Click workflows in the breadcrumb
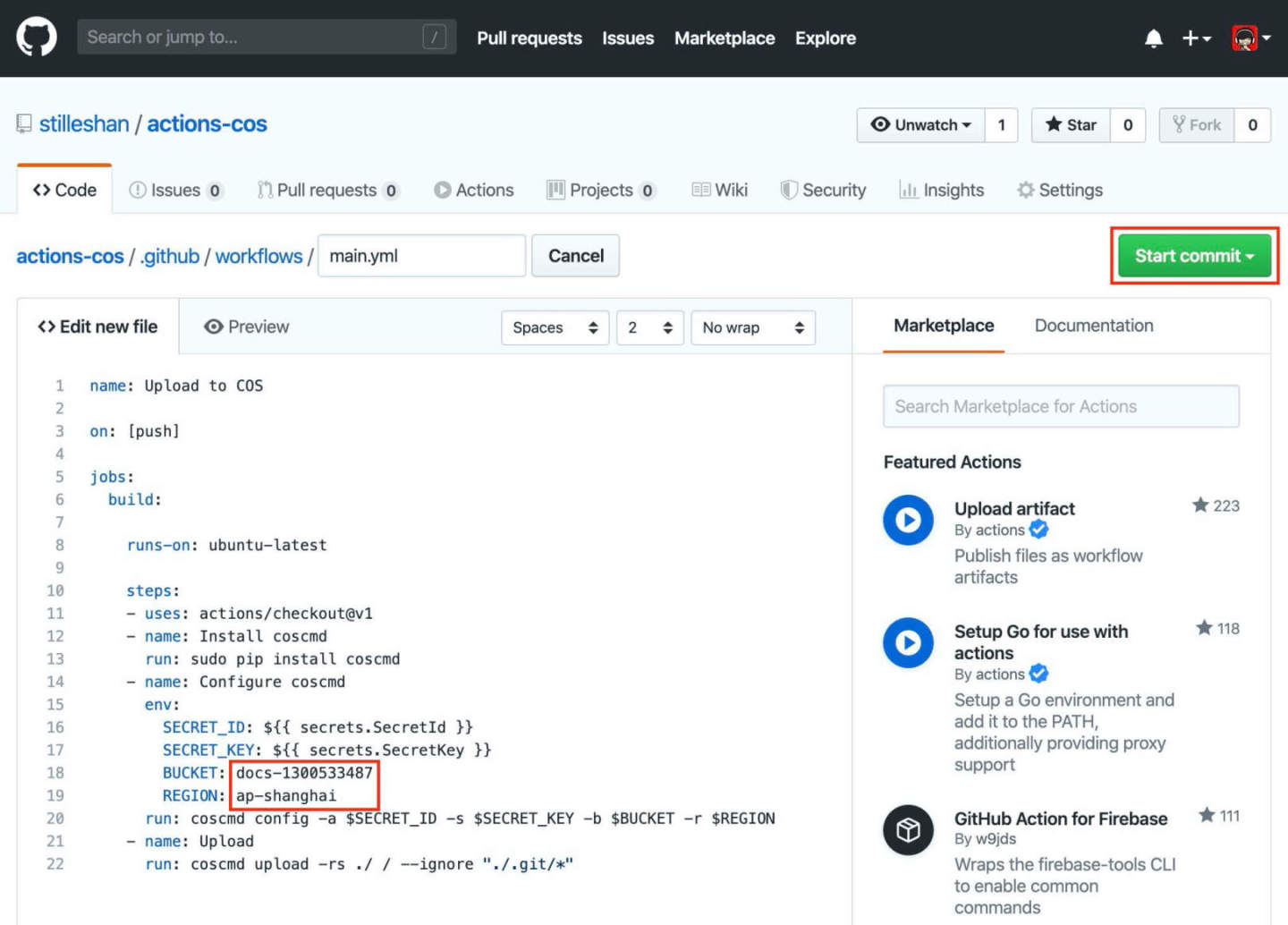Viewport: 1288px width, 925px height. [259, 256]
